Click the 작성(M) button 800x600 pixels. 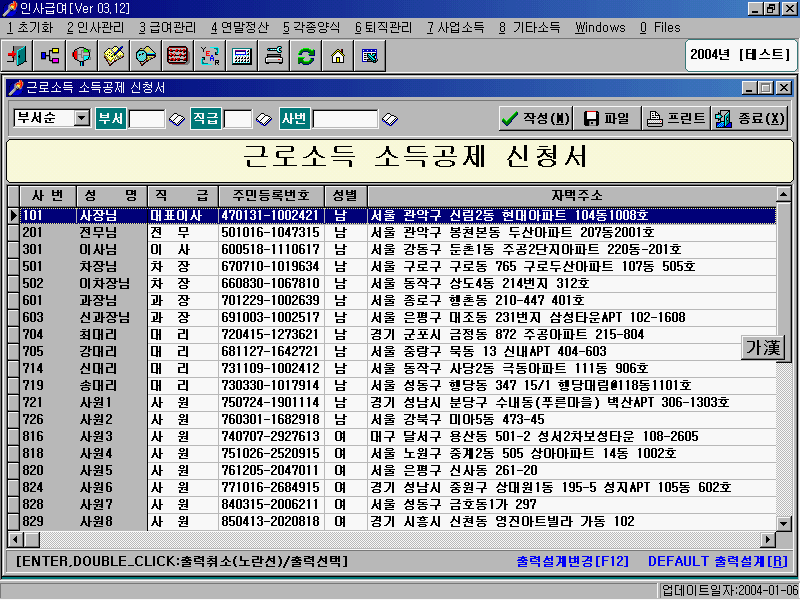pos(535,119)
